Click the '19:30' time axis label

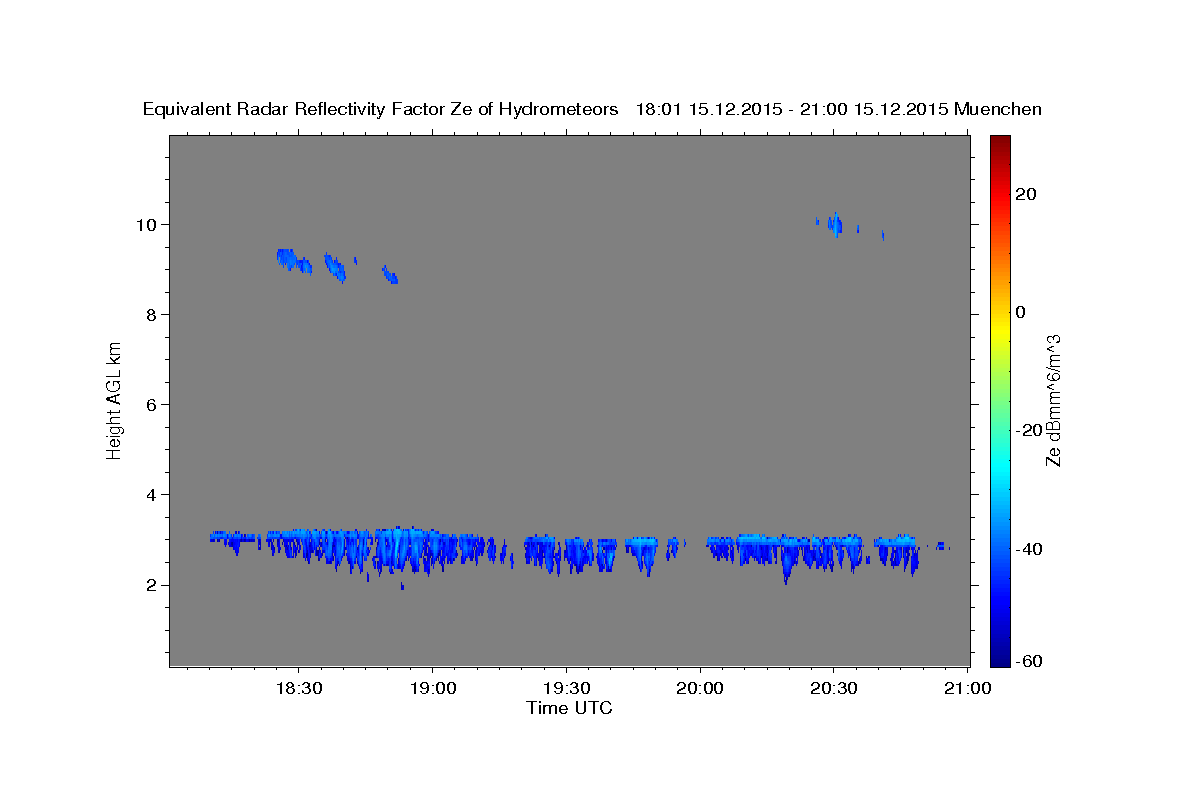(566, 688)
